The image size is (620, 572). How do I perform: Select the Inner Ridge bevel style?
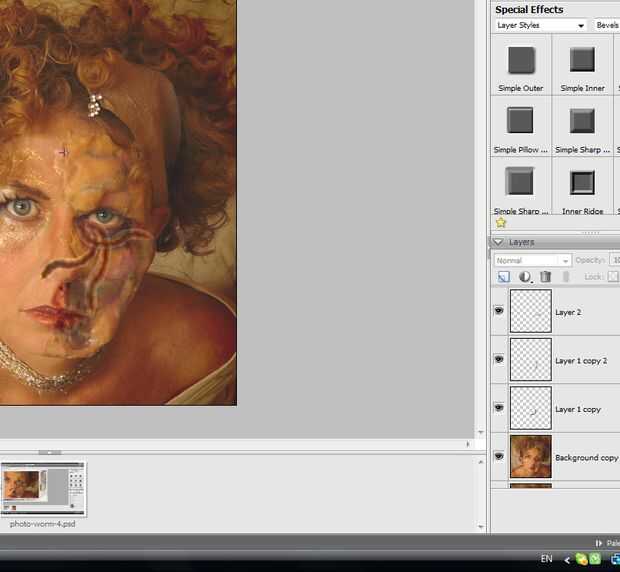pos(582,183)
